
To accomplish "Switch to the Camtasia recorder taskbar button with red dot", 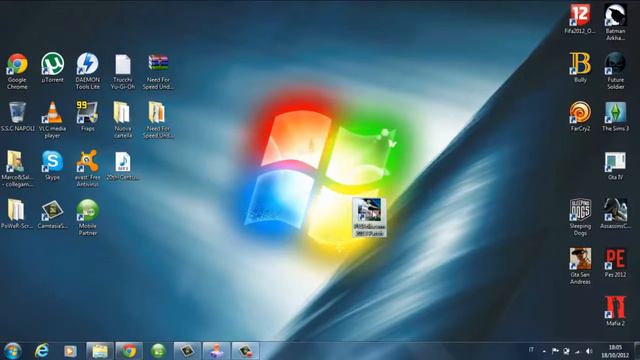I will 245,351.
